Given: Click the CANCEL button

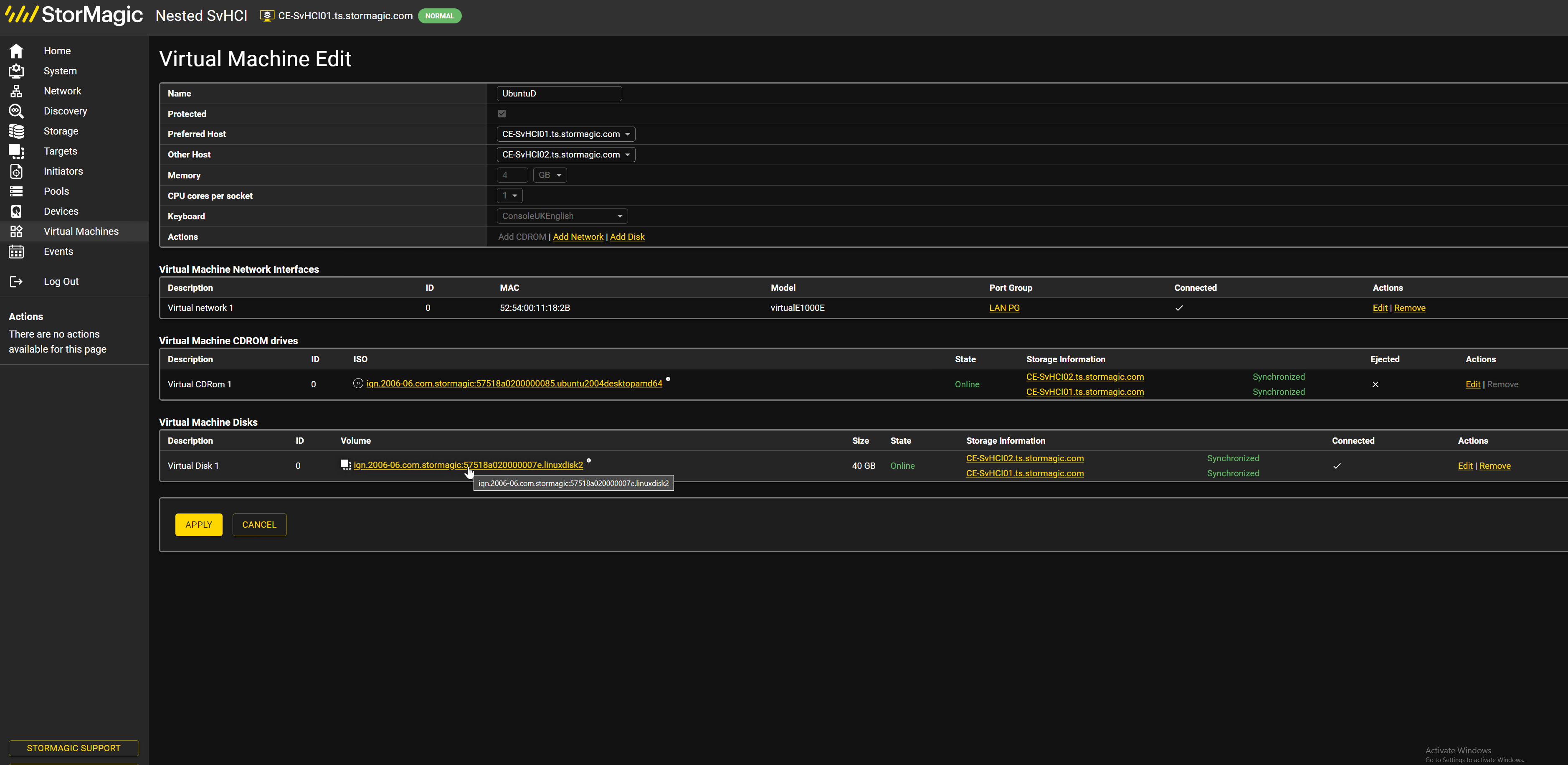Looking at the screenshot, I should click(x=259, y=525).
